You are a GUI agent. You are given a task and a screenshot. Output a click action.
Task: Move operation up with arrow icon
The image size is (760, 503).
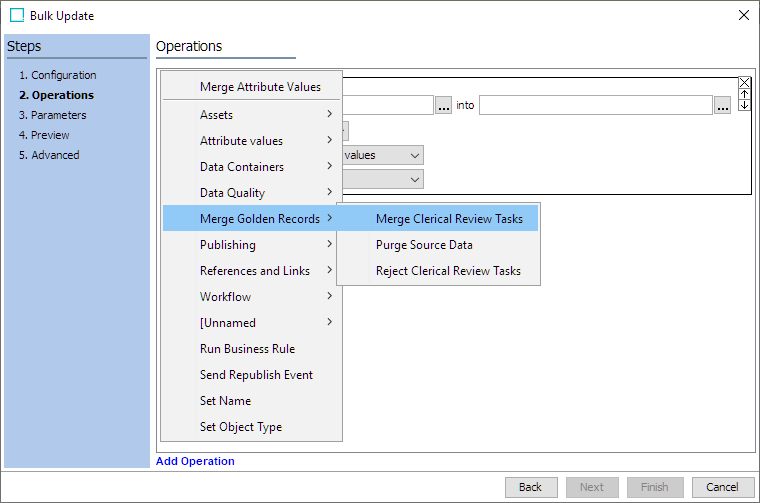[744, 94]
